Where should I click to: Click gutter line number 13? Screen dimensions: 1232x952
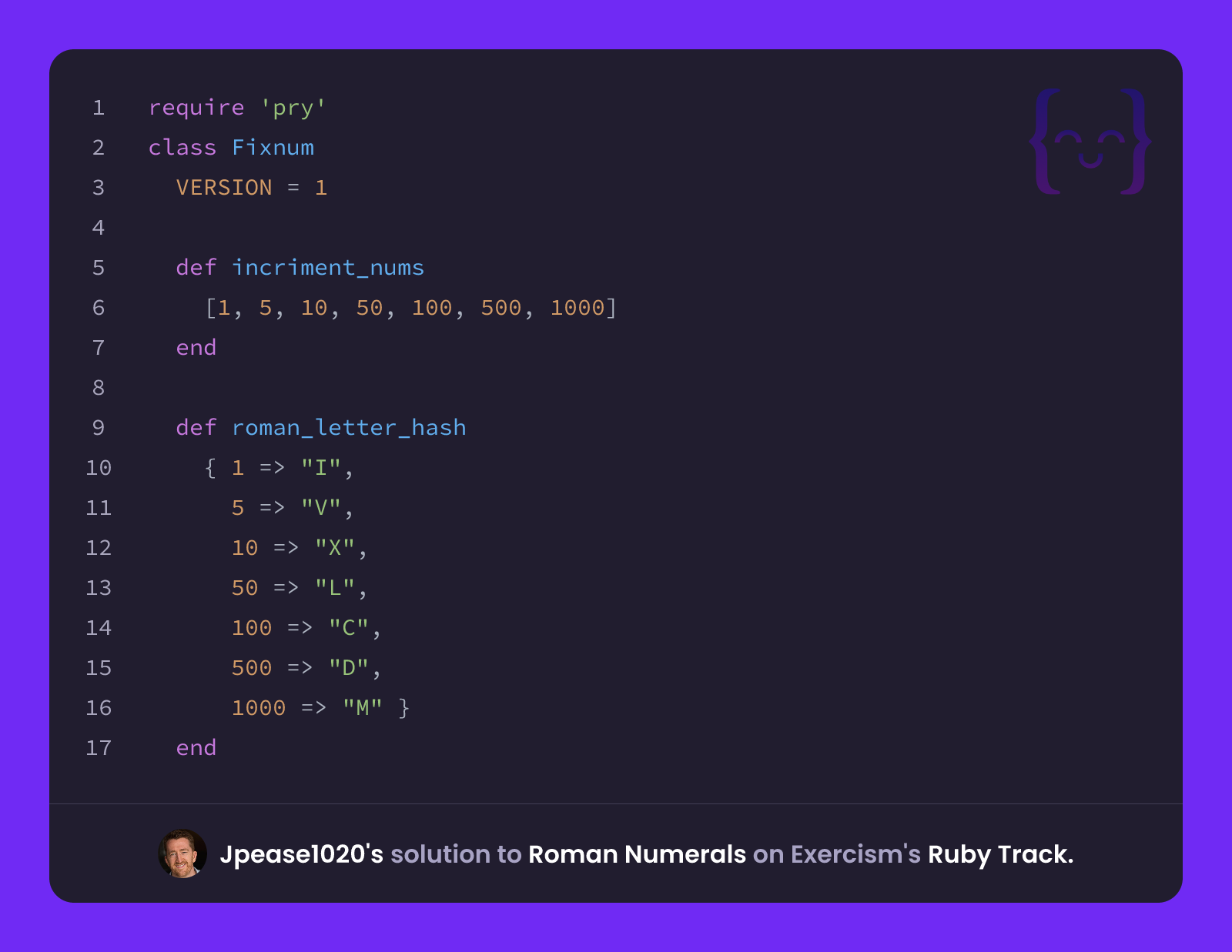click(99, 588)
